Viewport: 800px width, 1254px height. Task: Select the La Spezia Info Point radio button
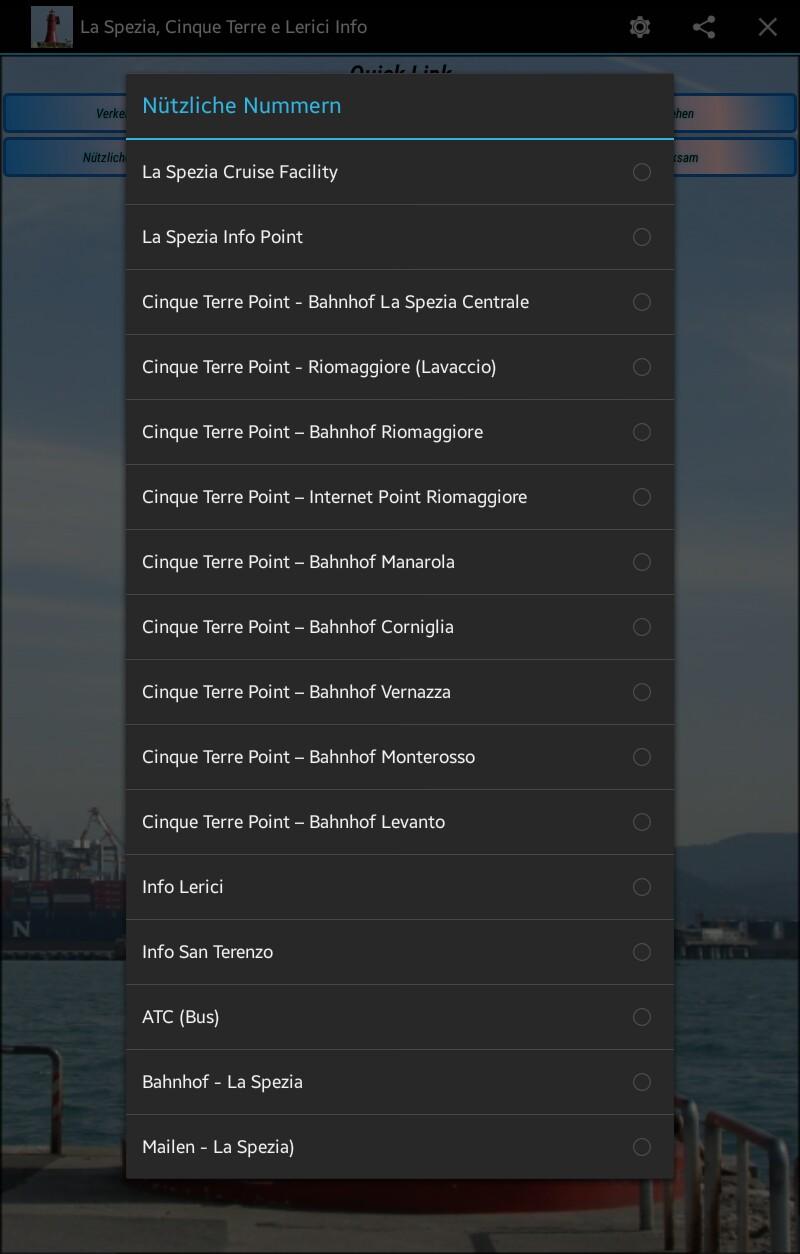(642, 237)
